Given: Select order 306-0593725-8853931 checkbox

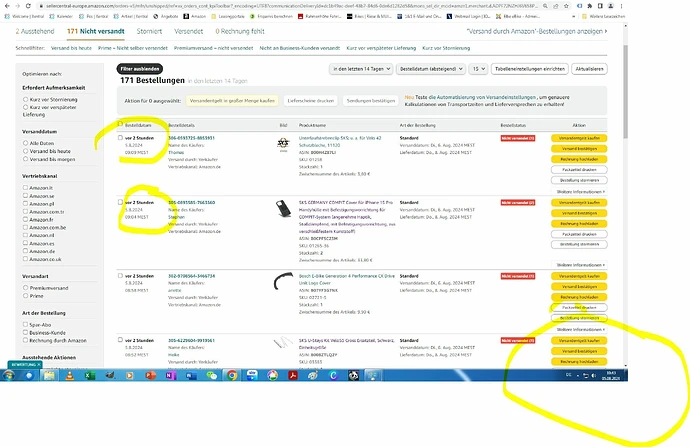Looking at the screenshot, I should [x=120, y=138].
